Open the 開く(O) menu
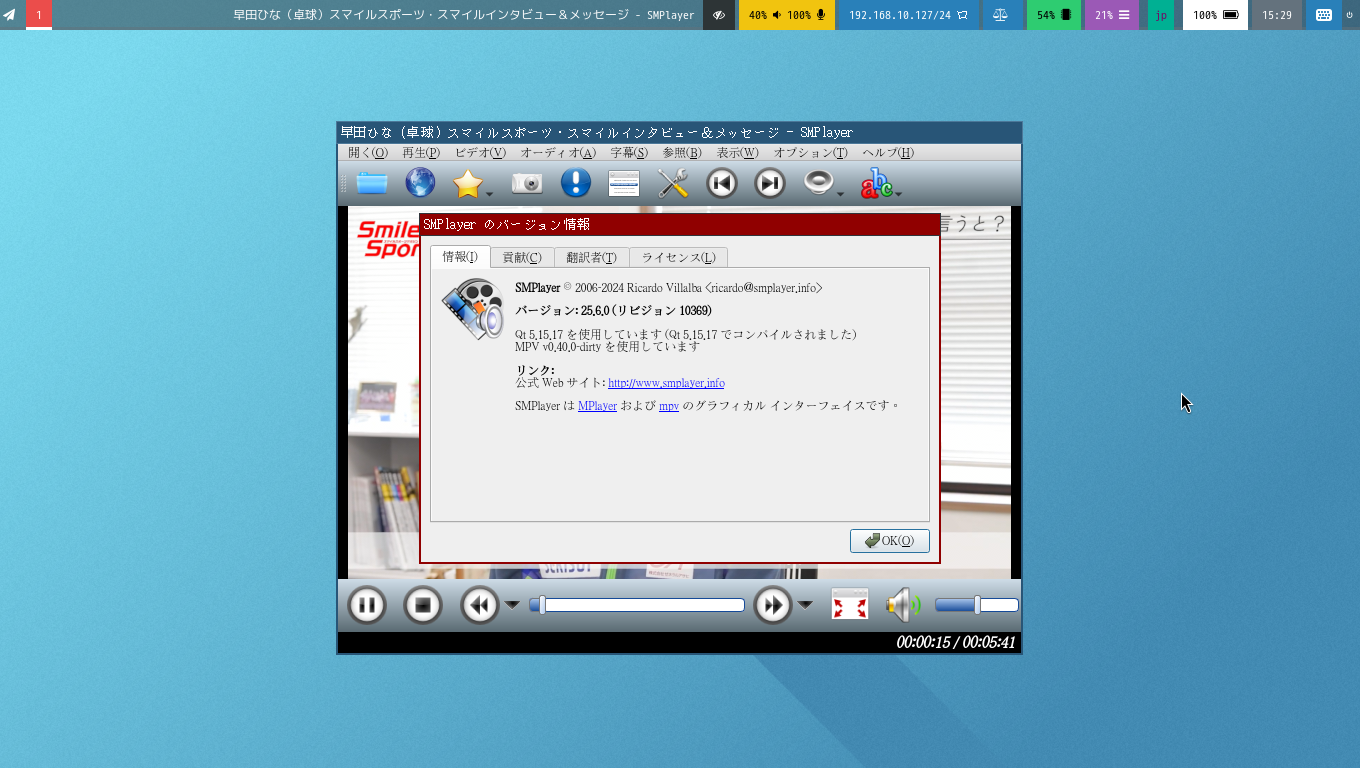 point(368,153)
